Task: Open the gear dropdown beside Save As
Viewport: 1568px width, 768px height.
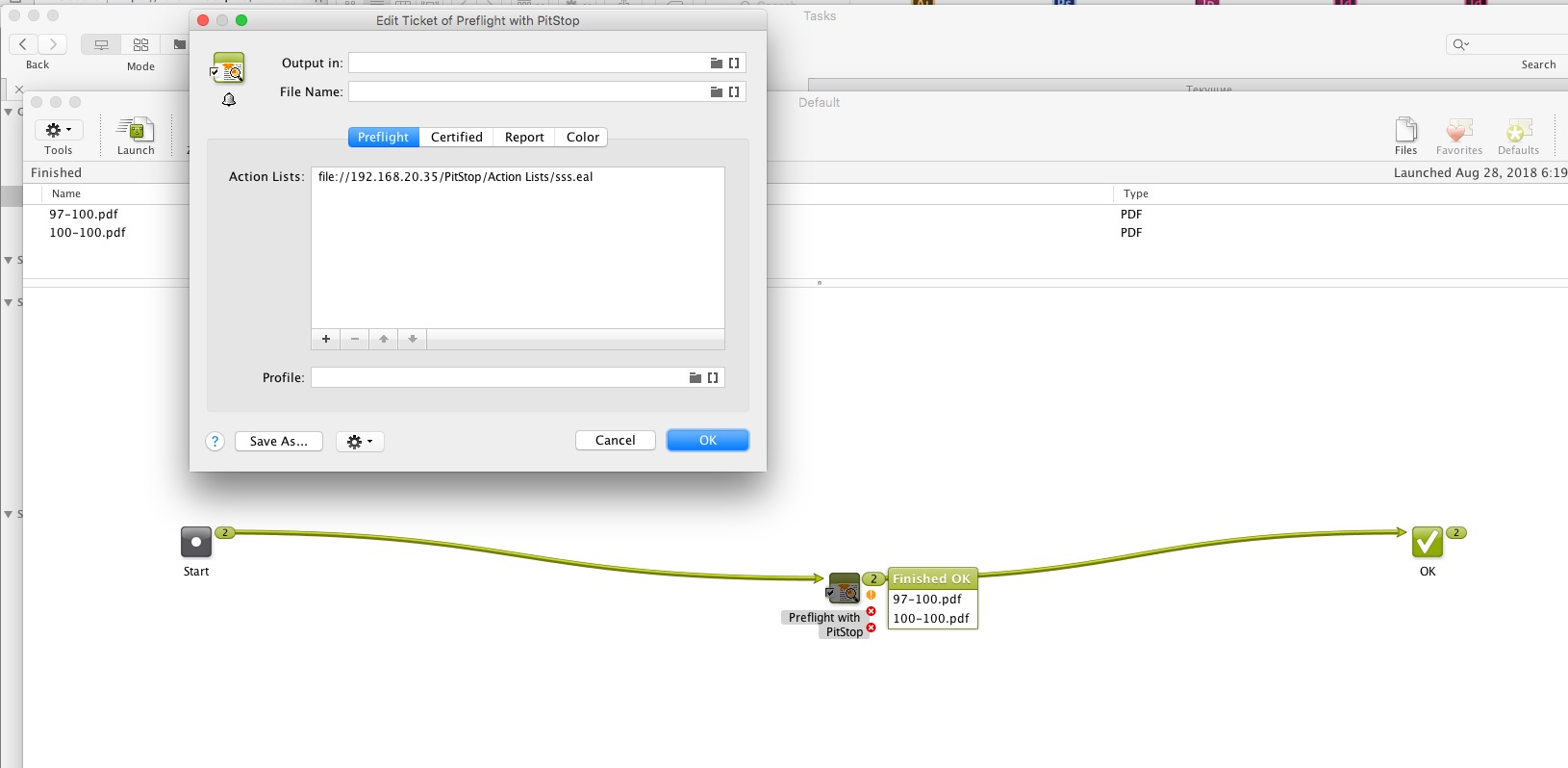Action: (360, 442)
